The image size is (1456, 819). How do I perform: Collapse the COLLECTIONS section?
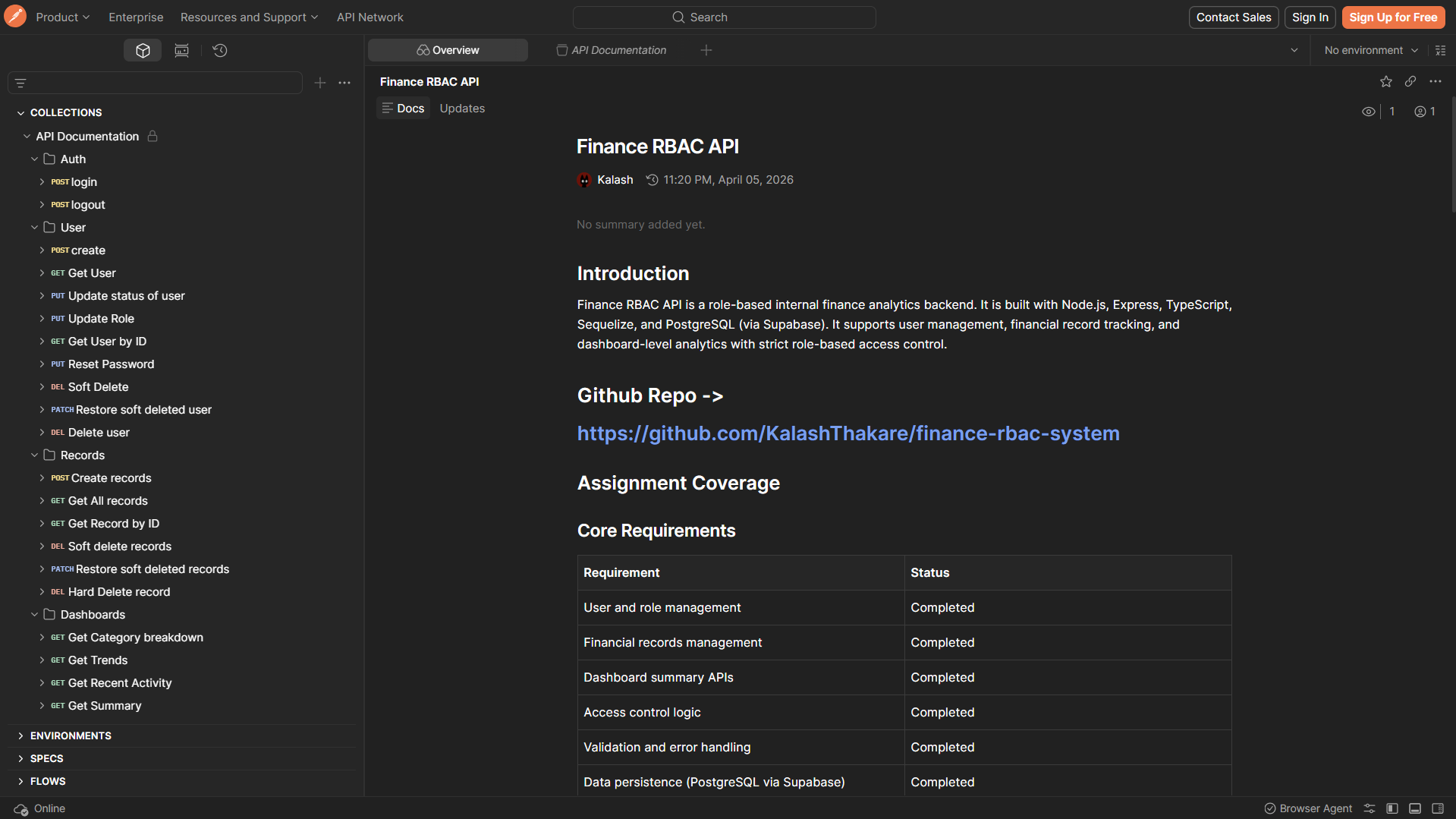20,112
